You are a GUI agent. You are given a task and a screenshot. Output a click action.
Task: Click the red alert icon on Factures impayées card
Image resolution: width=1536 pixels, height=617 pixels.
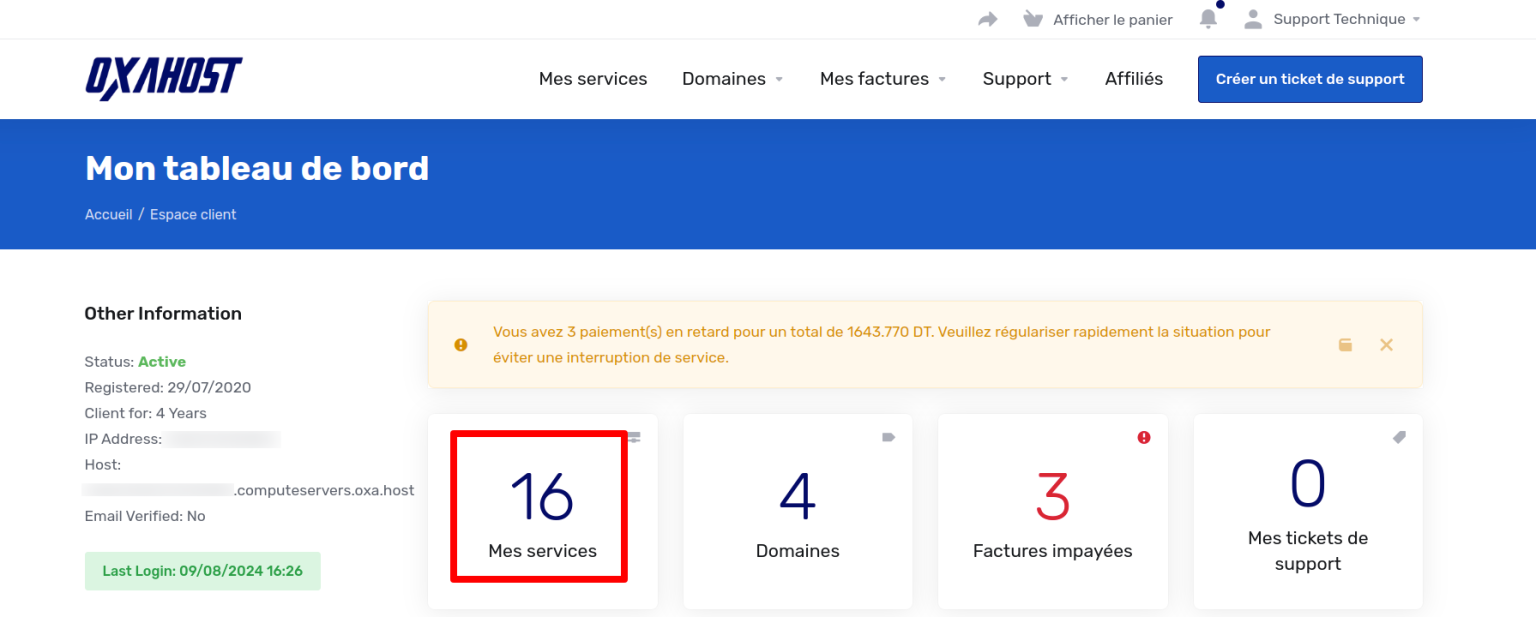[x=1144, y=436]
